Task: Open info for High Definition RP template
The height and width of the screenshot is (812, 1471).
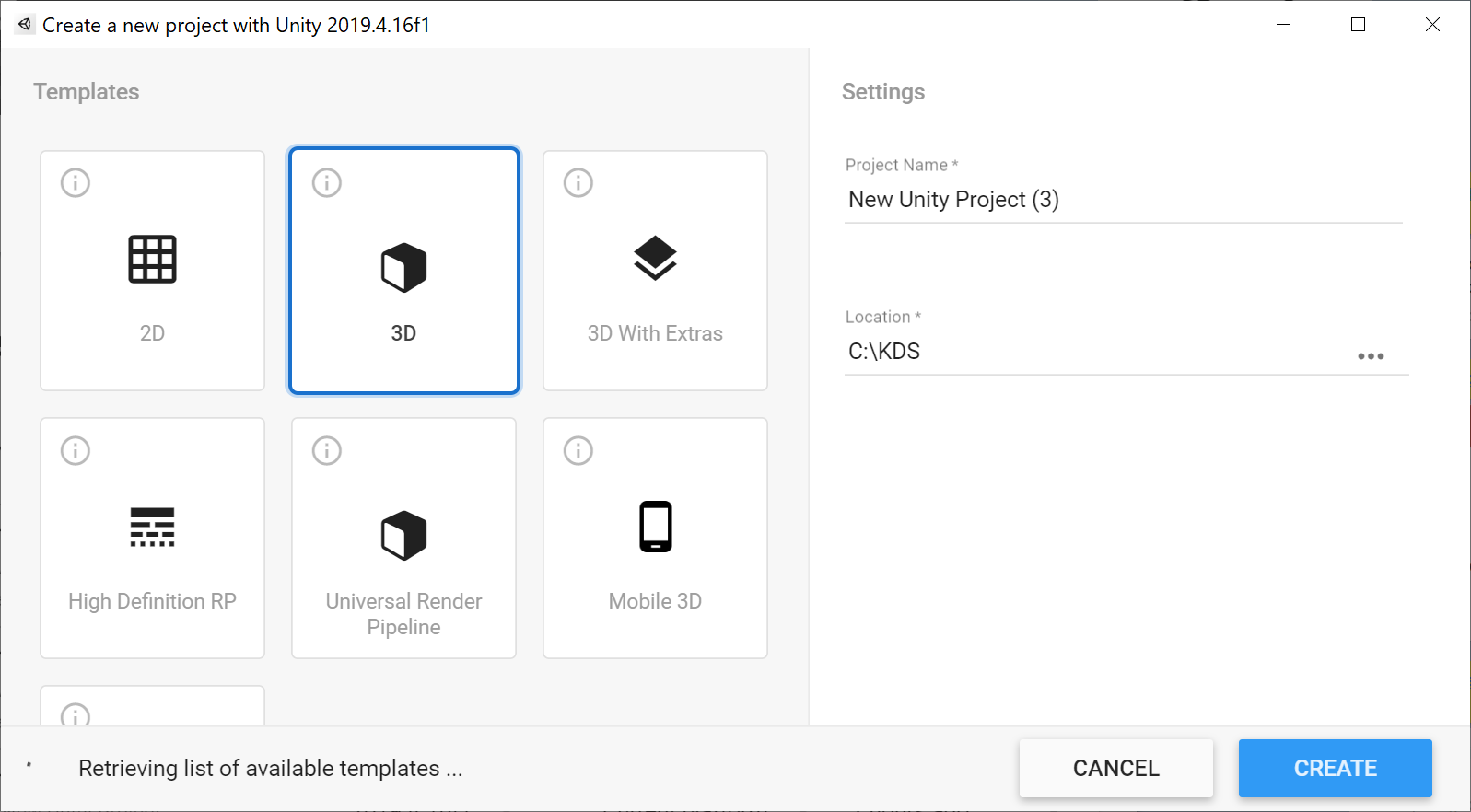Action: click(x=76, y=450)
